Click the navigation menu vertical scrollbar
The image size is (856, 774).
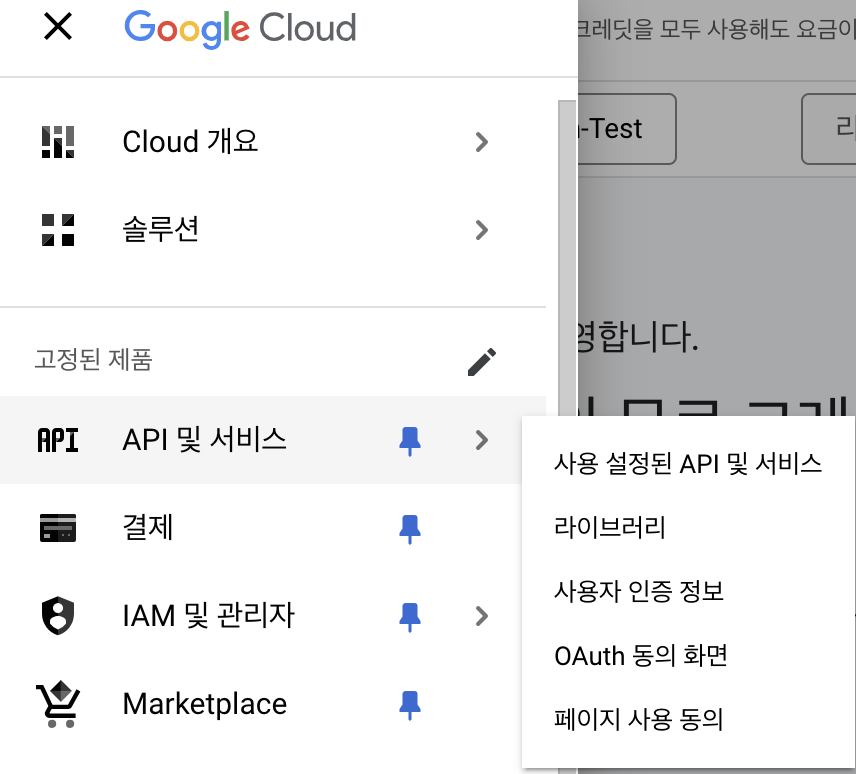[x=567, y=257]
